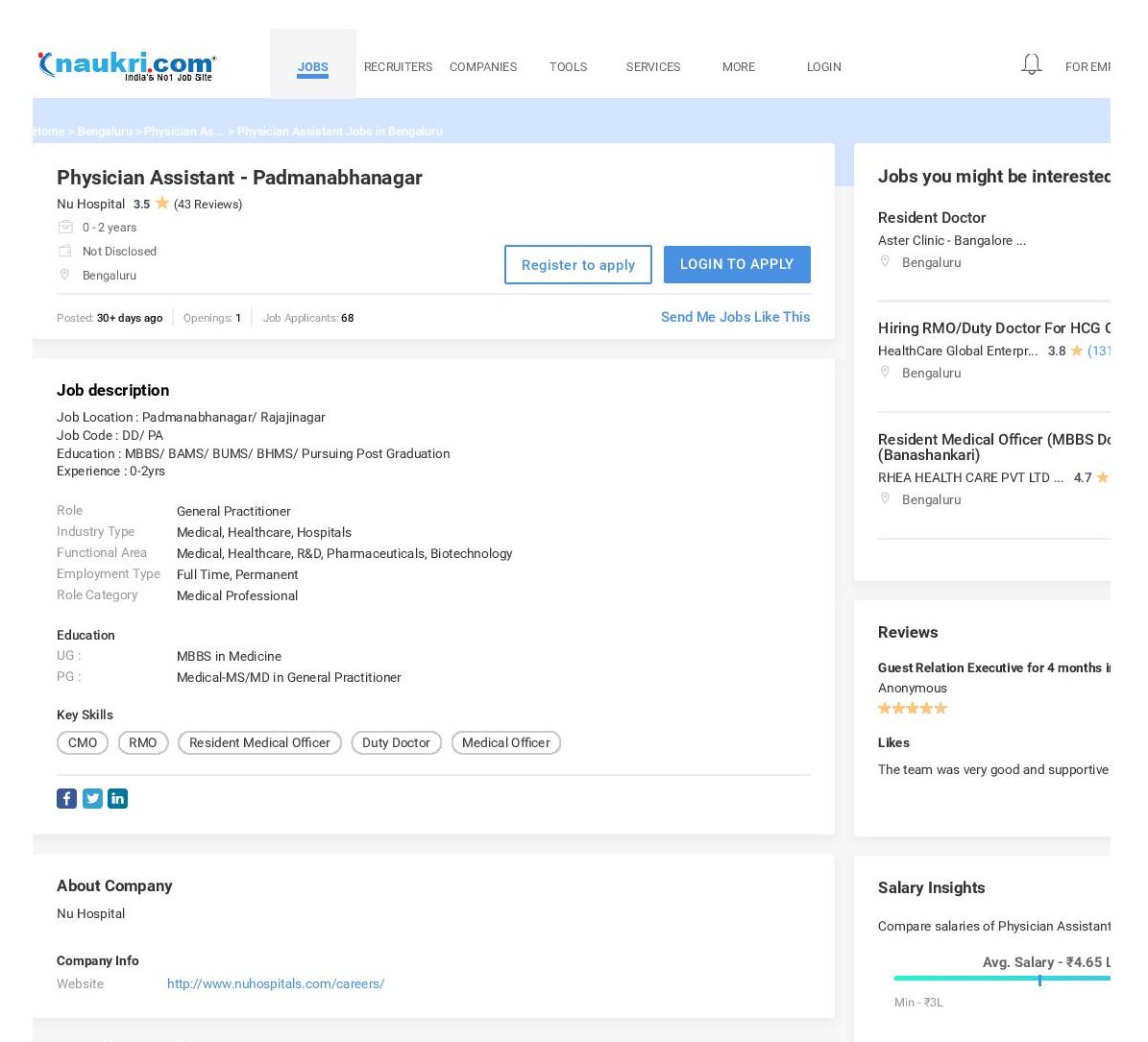Click the average salary range bar
Image resolution: width=1148 pixels, height=1042 pixels.
click(x=1002, y=978)
